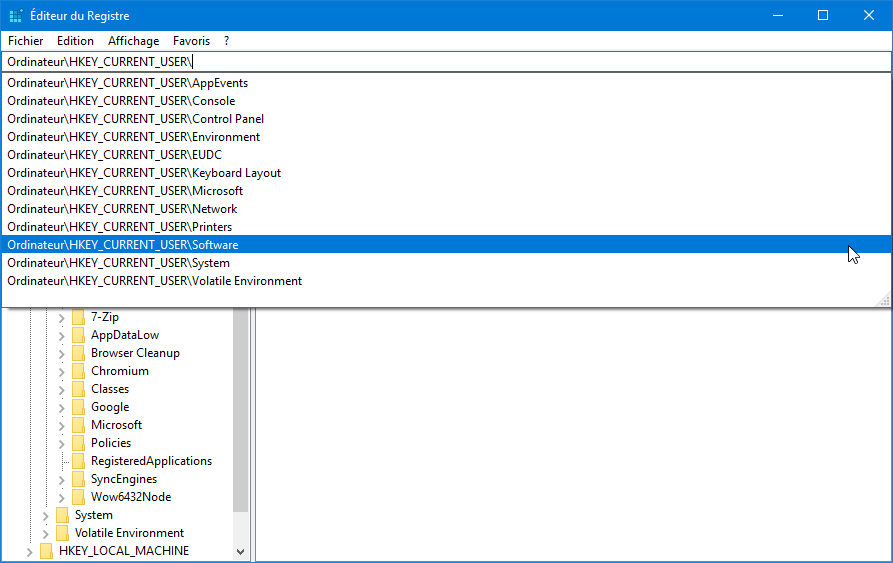Select the HKEY_CURRENT_USER\Network suggestion
893x563 pixels.
446,209
